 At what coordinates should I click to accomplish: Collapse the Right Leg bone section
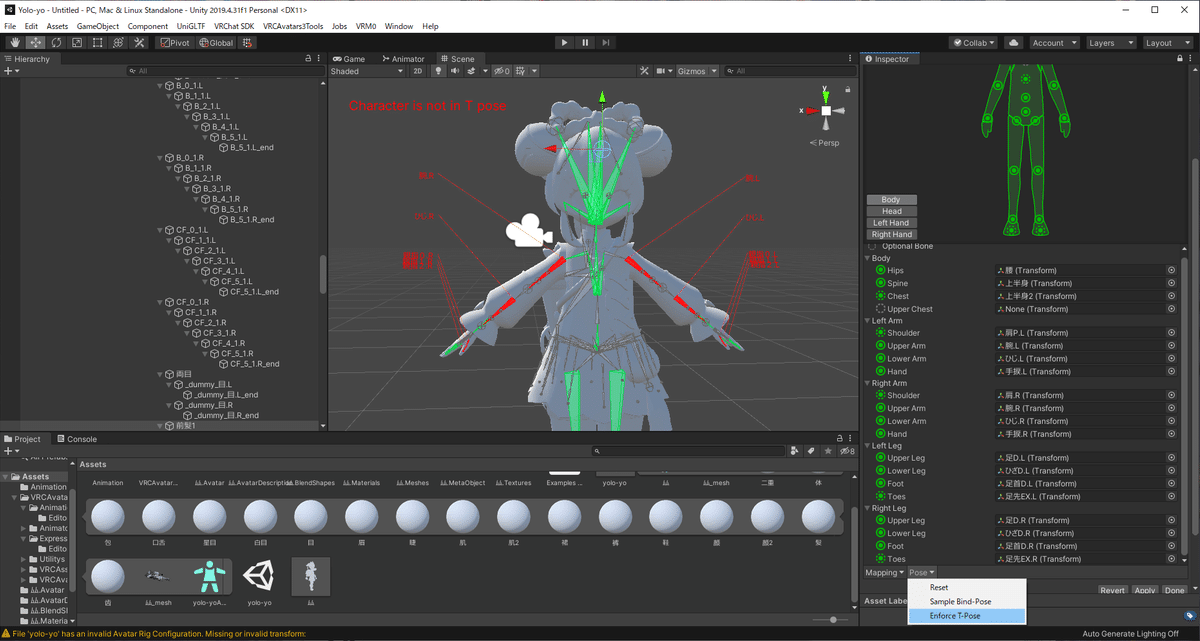click(x=868, y=508)
